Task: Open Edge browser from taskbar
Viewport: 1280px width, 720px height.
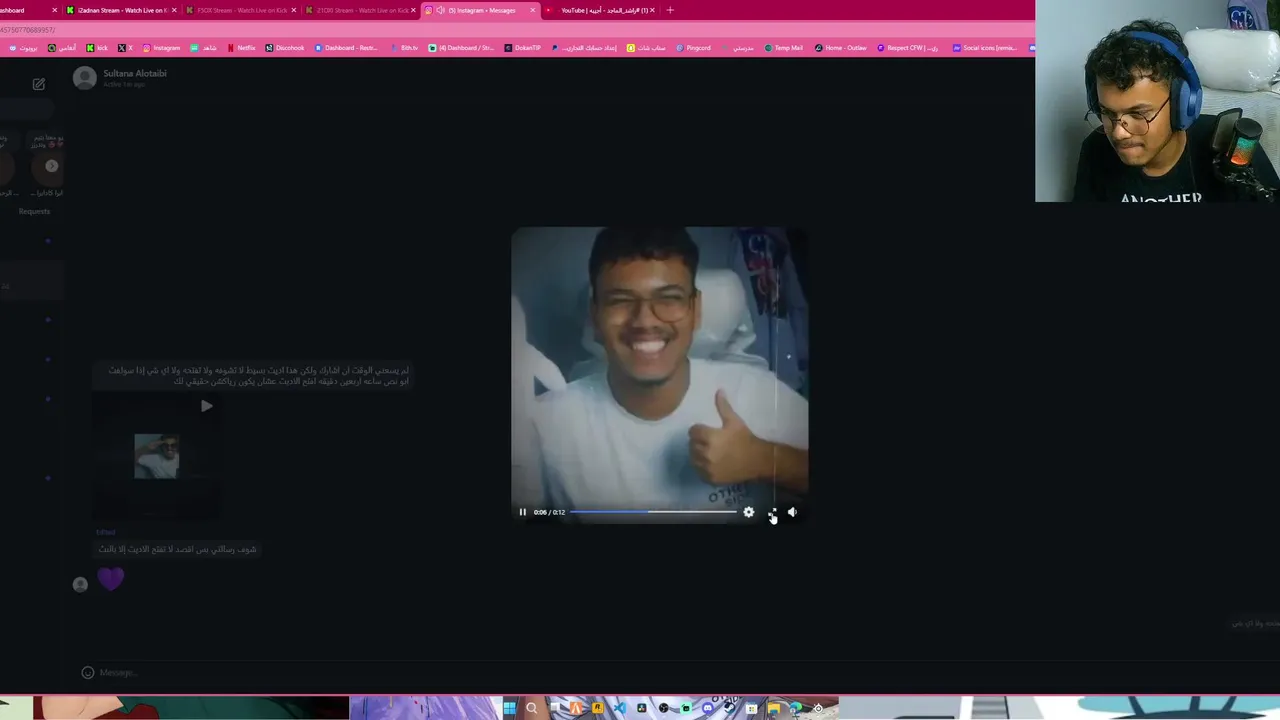Action: pos(795,708)
